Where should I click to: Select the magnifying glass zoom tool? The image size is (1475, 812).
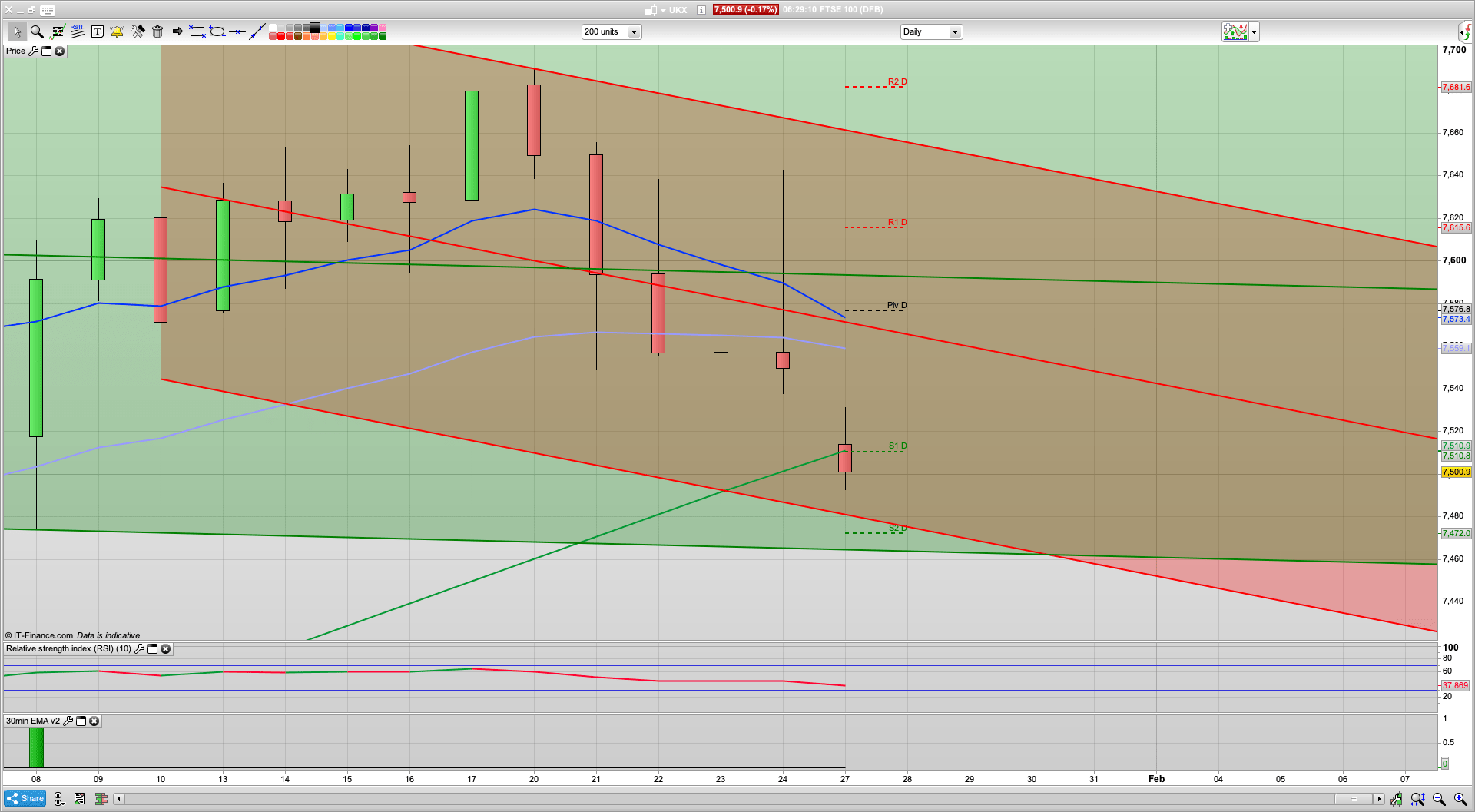[36, 31]
